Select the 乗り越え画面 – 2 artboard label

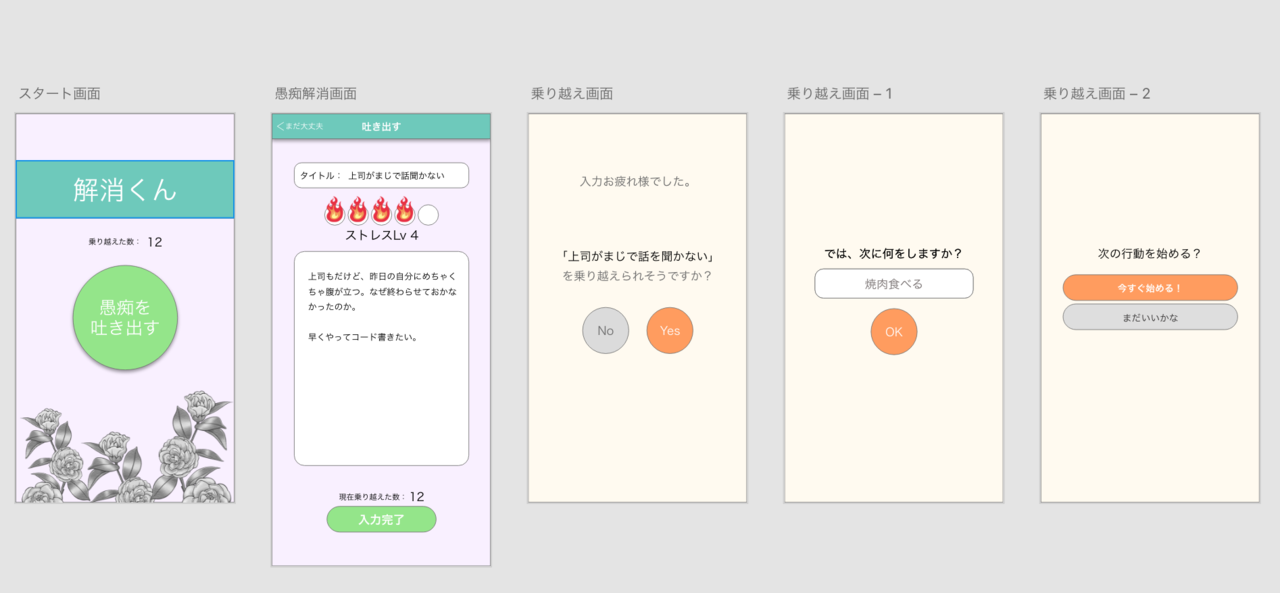1096,93
